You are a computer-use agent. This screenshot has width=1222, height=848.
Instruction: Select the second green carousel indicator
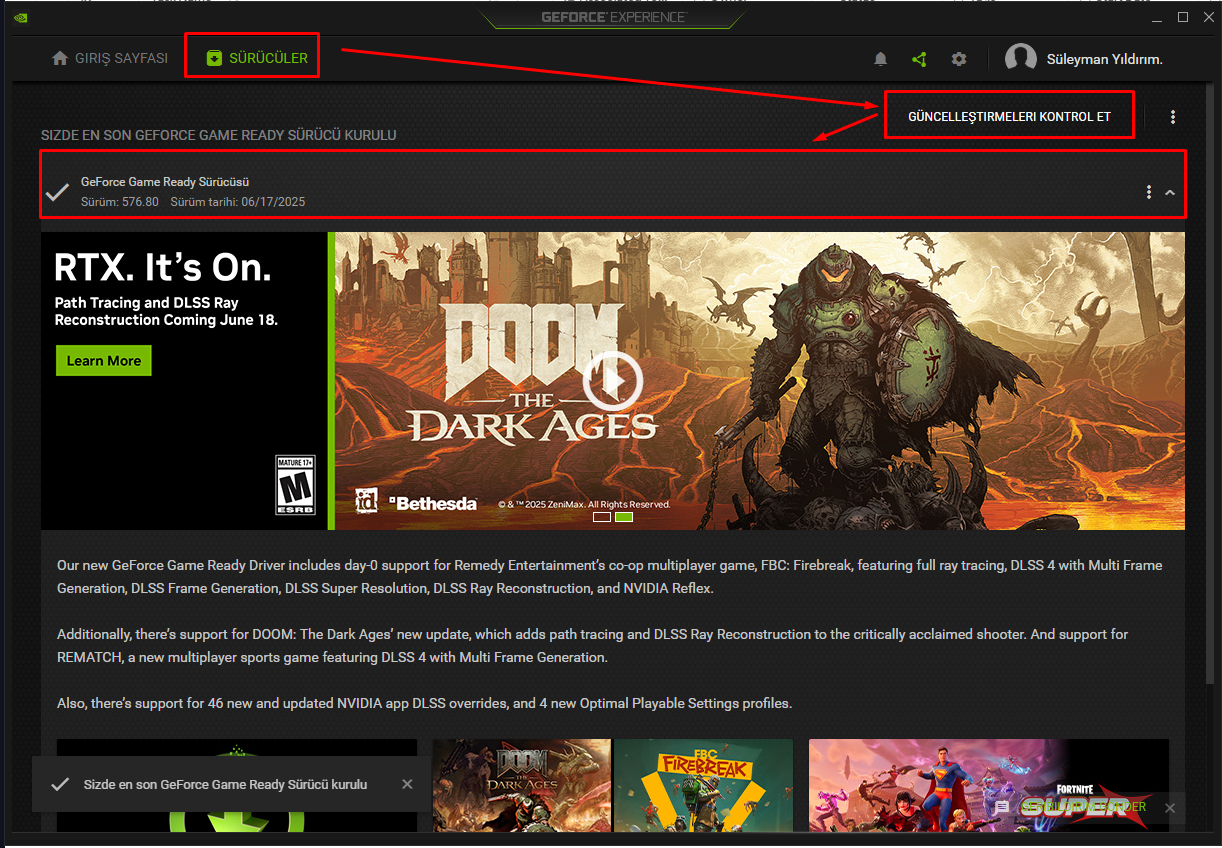point(624,517)
